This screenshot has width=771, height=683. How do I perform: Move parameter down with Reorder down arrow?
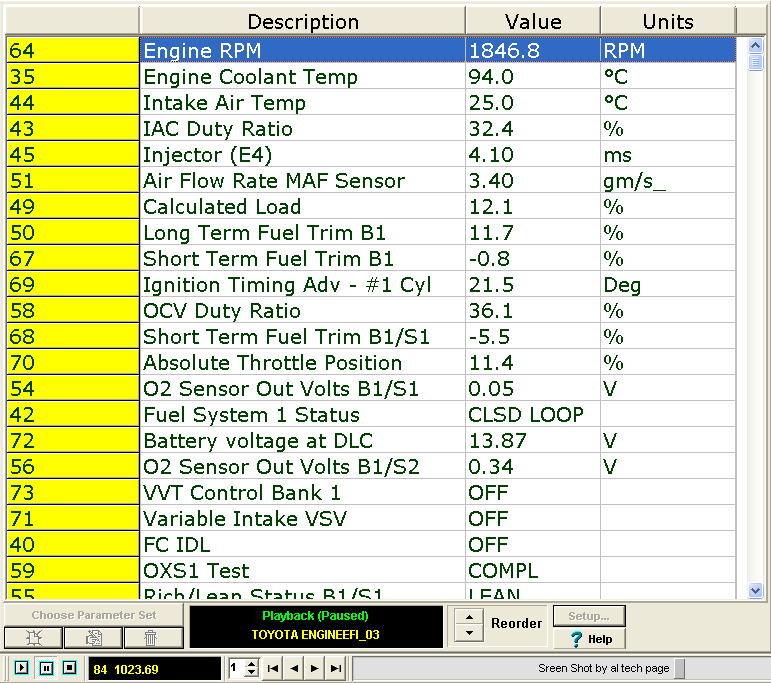coord(466,633)
